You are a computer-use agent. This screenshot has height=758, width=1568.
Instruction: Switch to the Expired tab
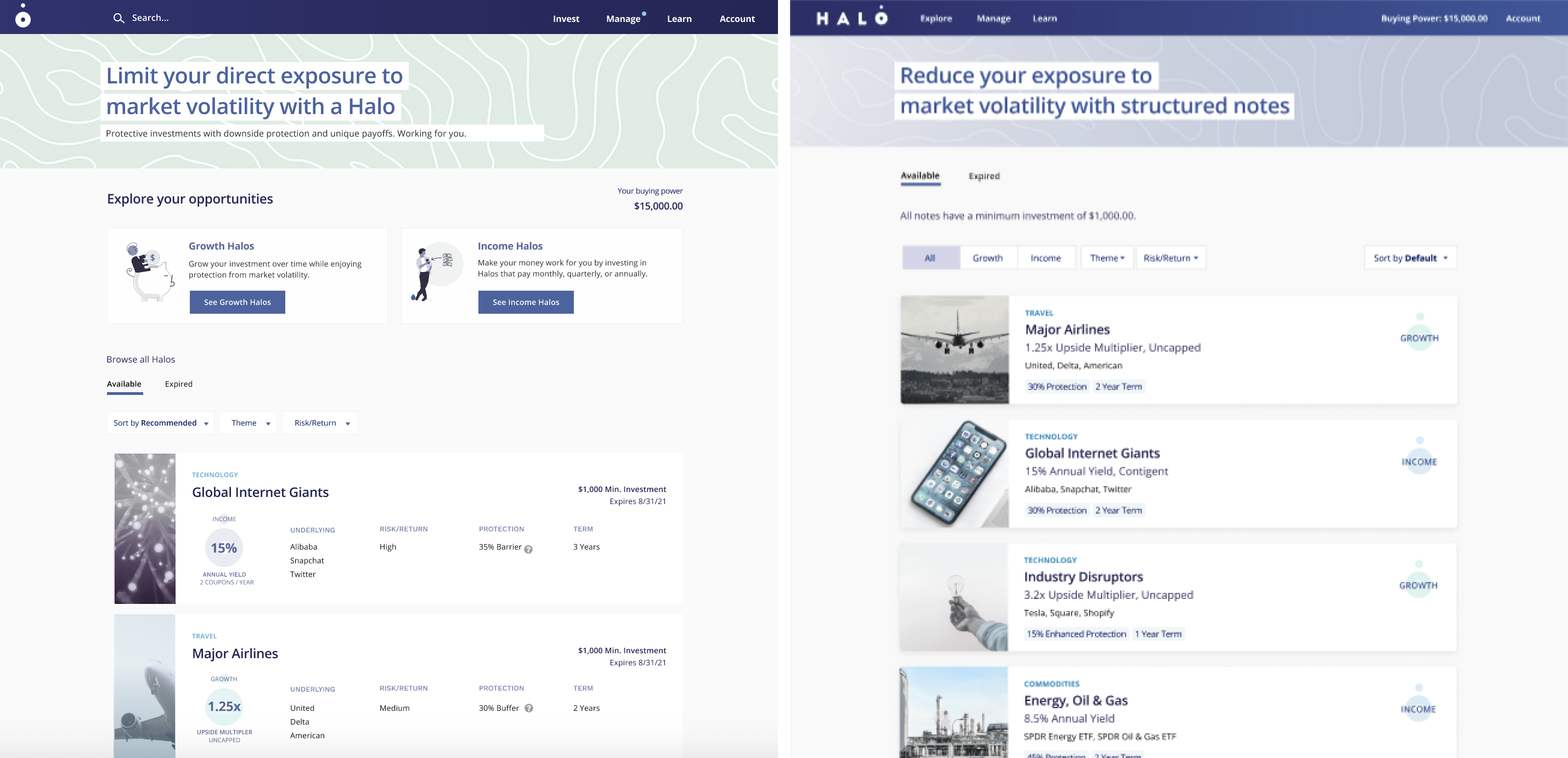[178, 384]
